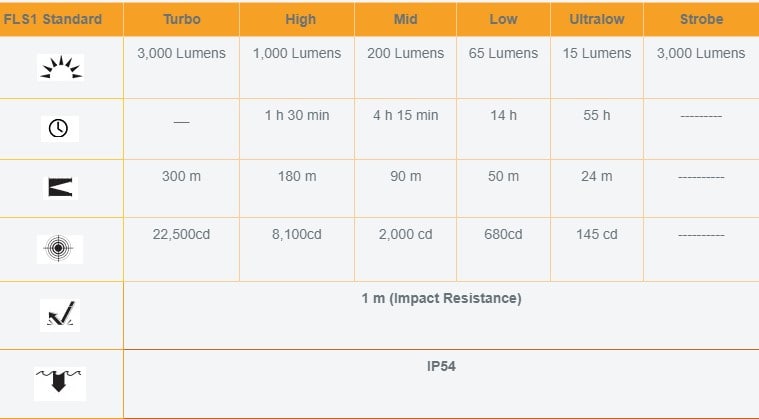Click the beam distance icon

(60, 188)
